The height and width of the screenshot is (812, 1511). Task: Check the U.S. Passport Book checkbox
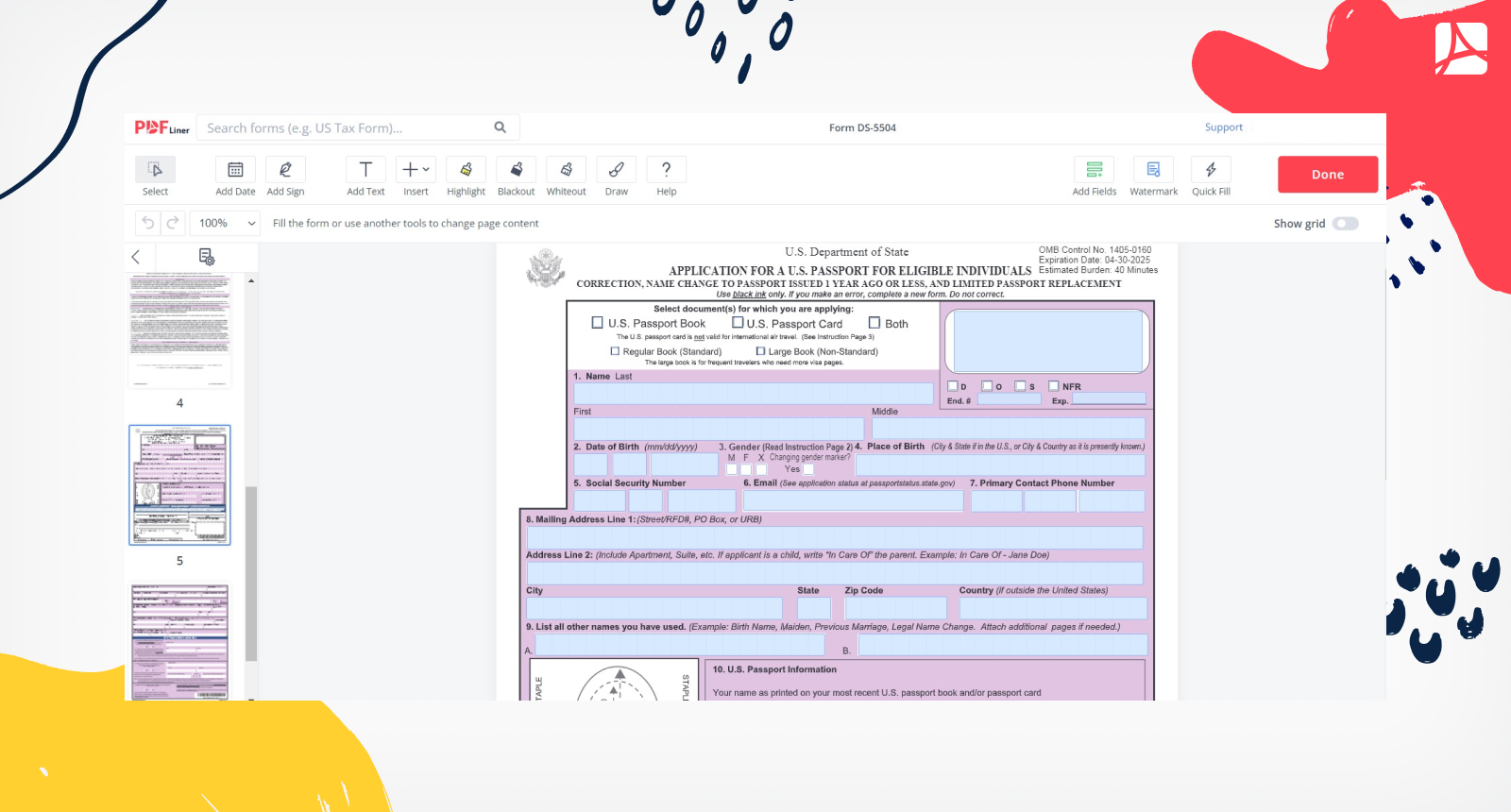pyautogui.click(x=597, y=323)
